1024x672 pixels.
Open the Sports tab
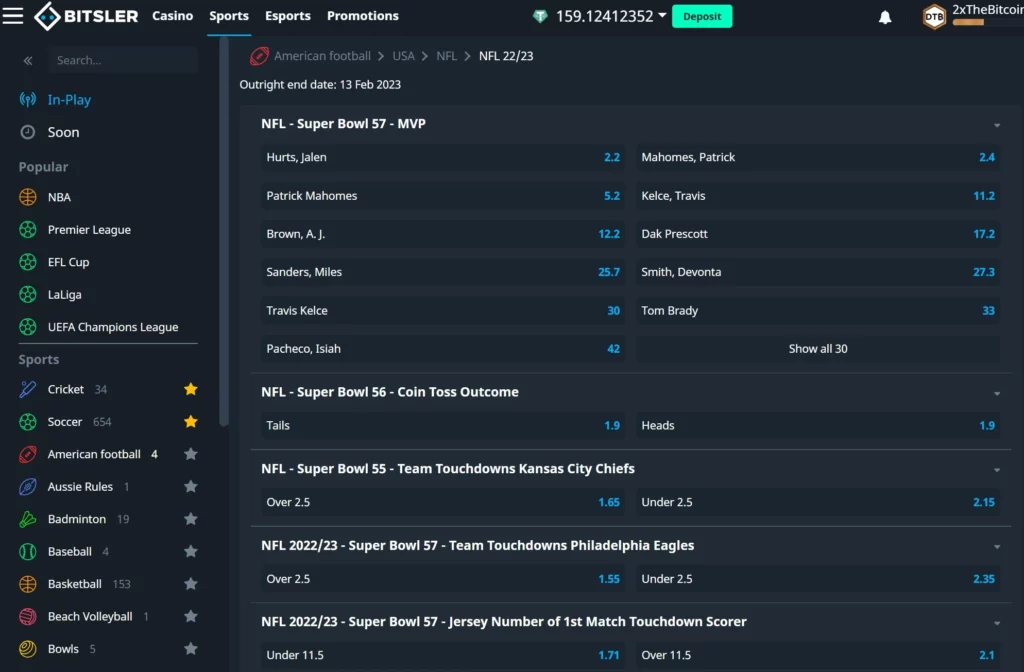(x=229, y=16)
